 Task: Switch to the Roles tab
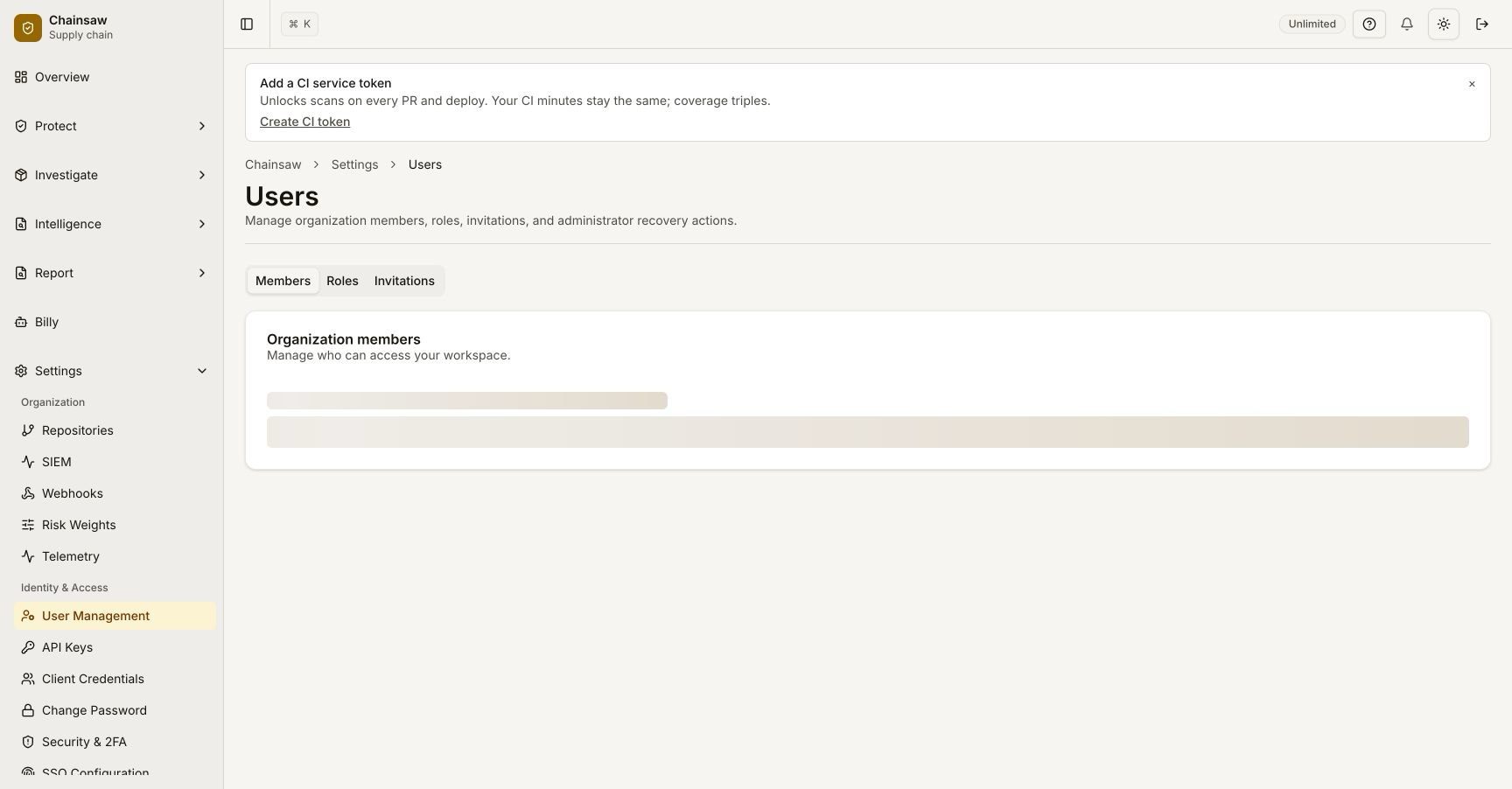pyautogui.click(x=342, y=281)
